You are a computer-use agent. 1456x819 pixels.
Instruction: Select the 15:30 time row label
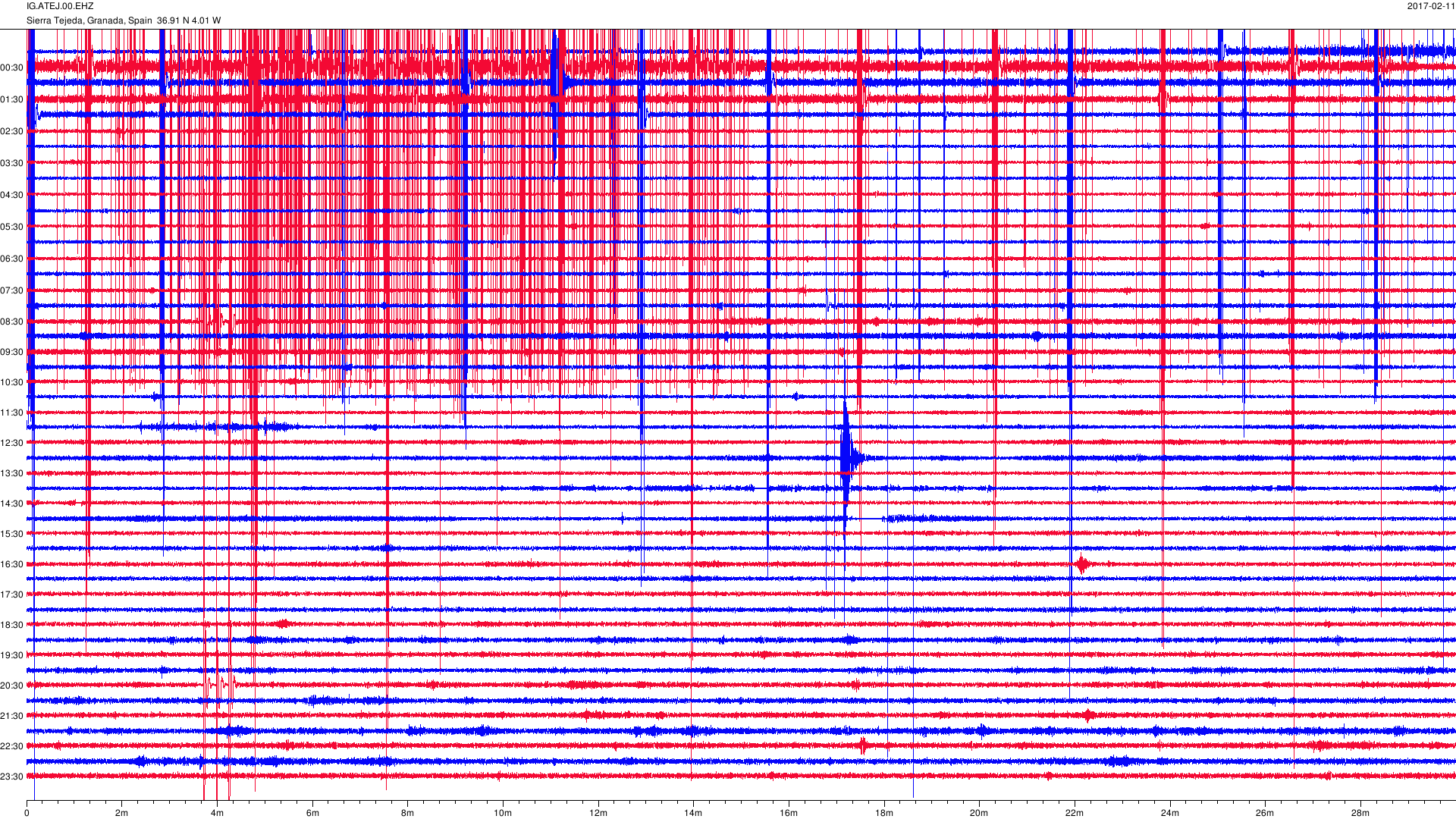pos(12,534)
